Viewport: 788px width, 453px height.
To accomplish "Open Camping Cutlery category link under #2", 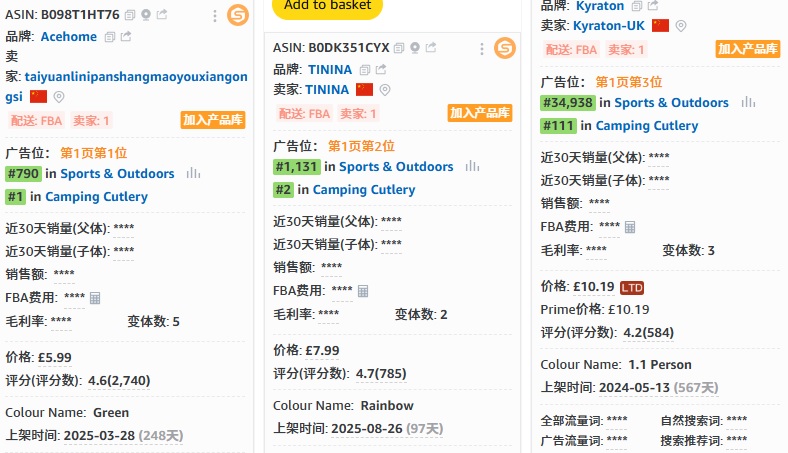I will [364, 189].
